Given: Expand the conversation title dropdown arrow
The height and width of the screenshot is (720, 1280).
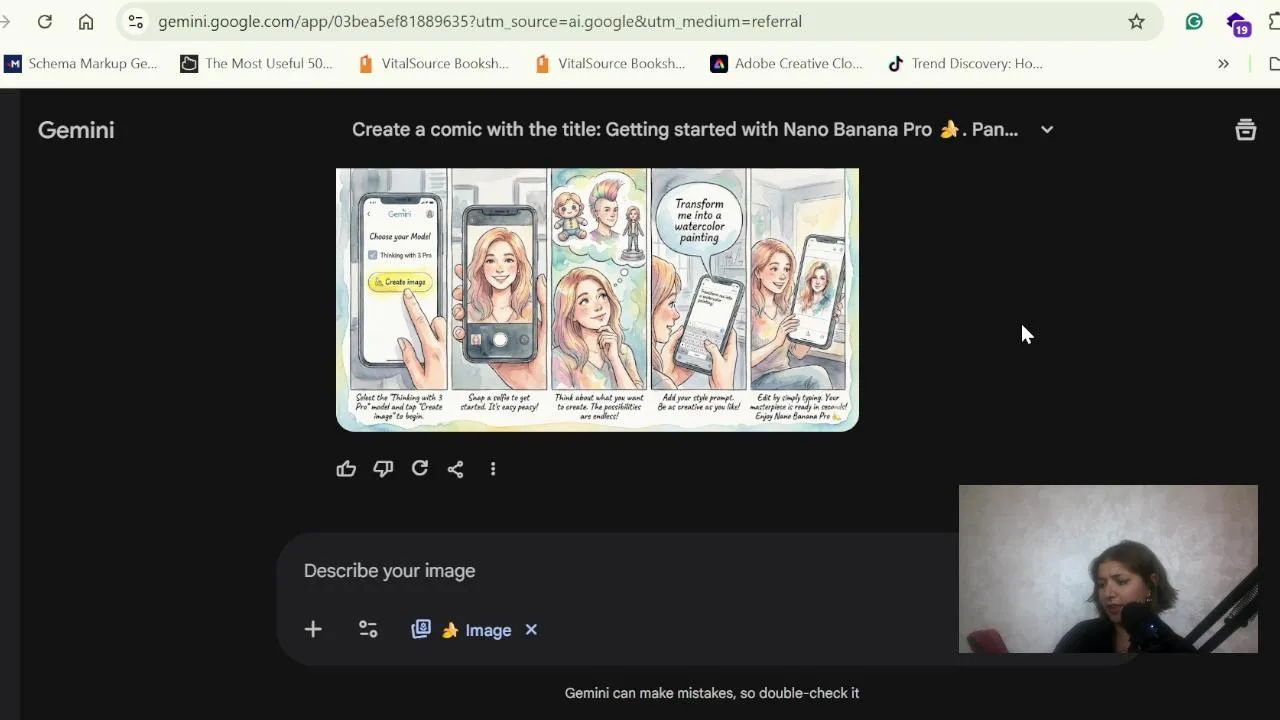Looking at the screenshot, I should tap(1047, 129).
